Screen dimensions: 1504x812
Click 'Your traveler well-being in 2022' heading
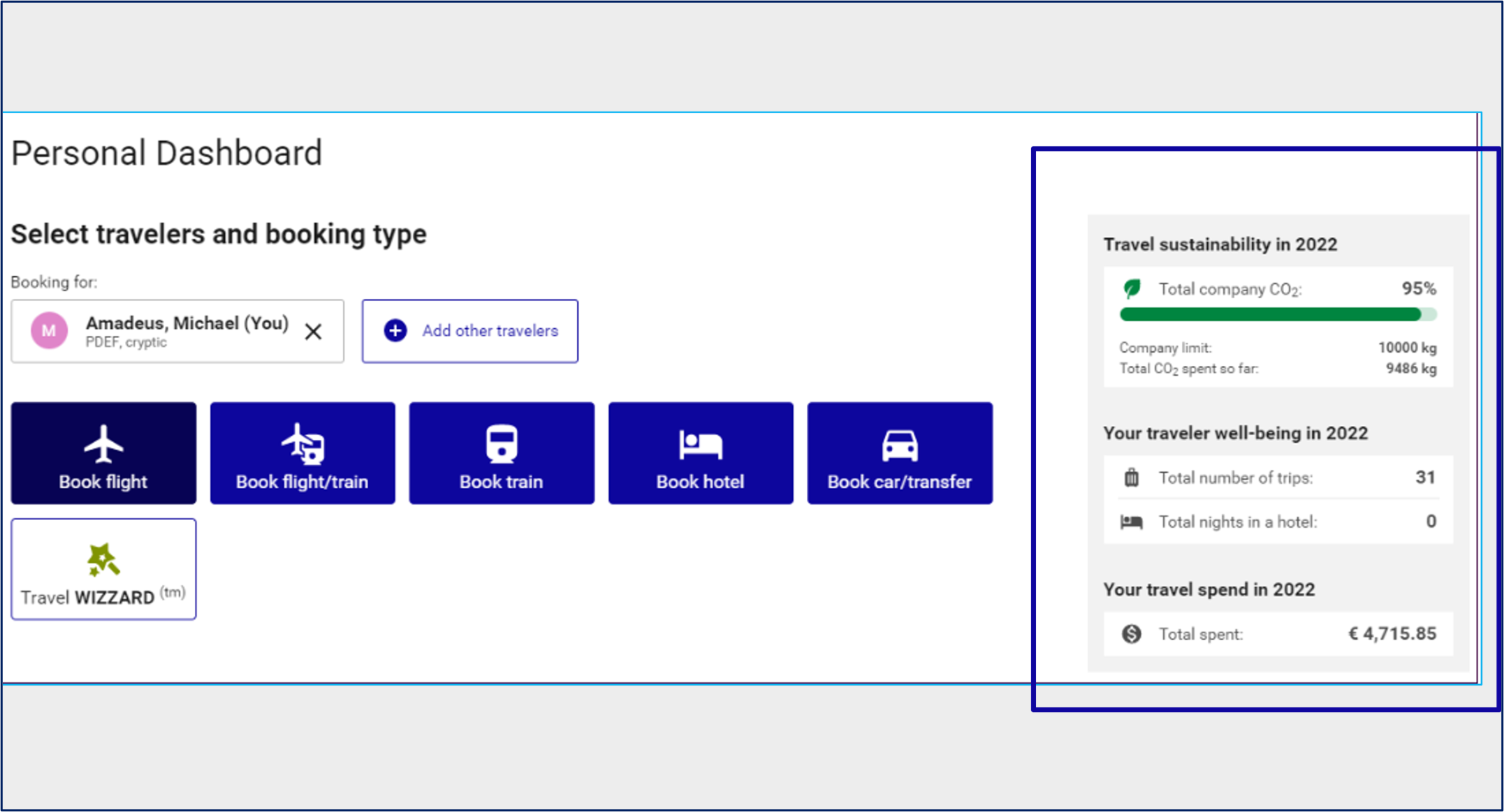pyautogui.click(x=1236, y=433)
